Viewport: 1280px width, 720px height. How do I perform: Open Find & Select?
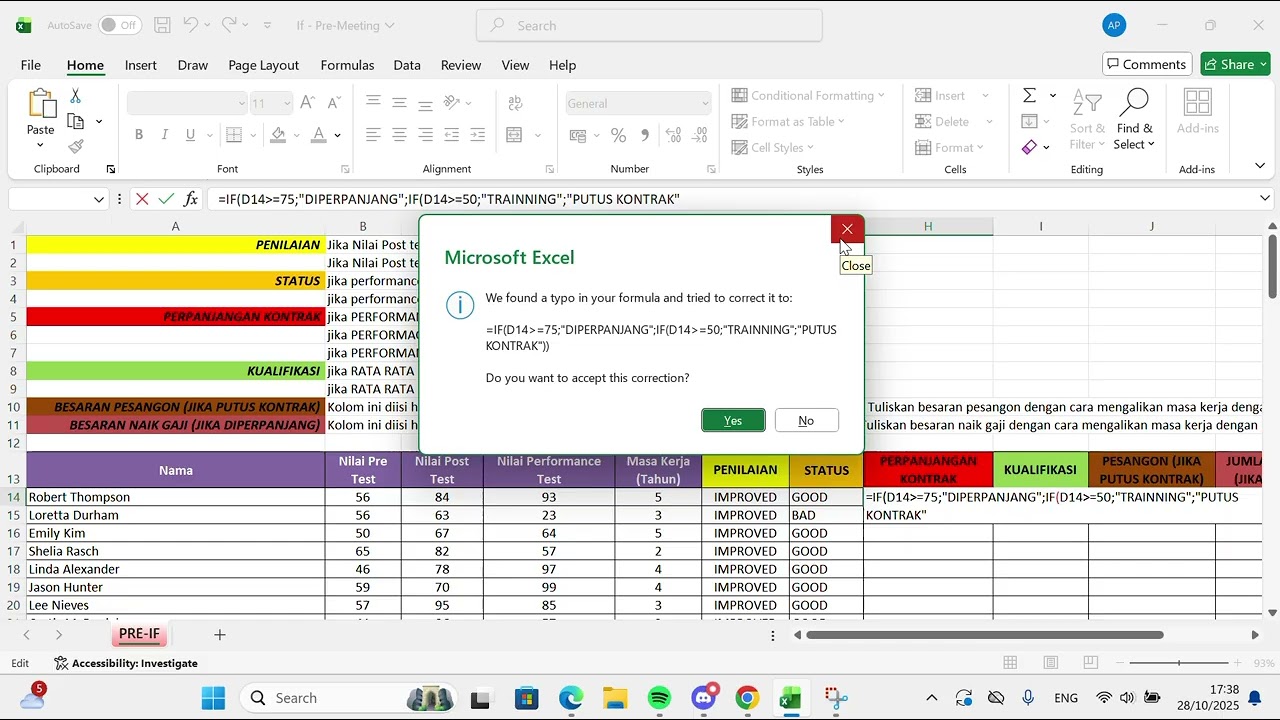[1135, 119]
